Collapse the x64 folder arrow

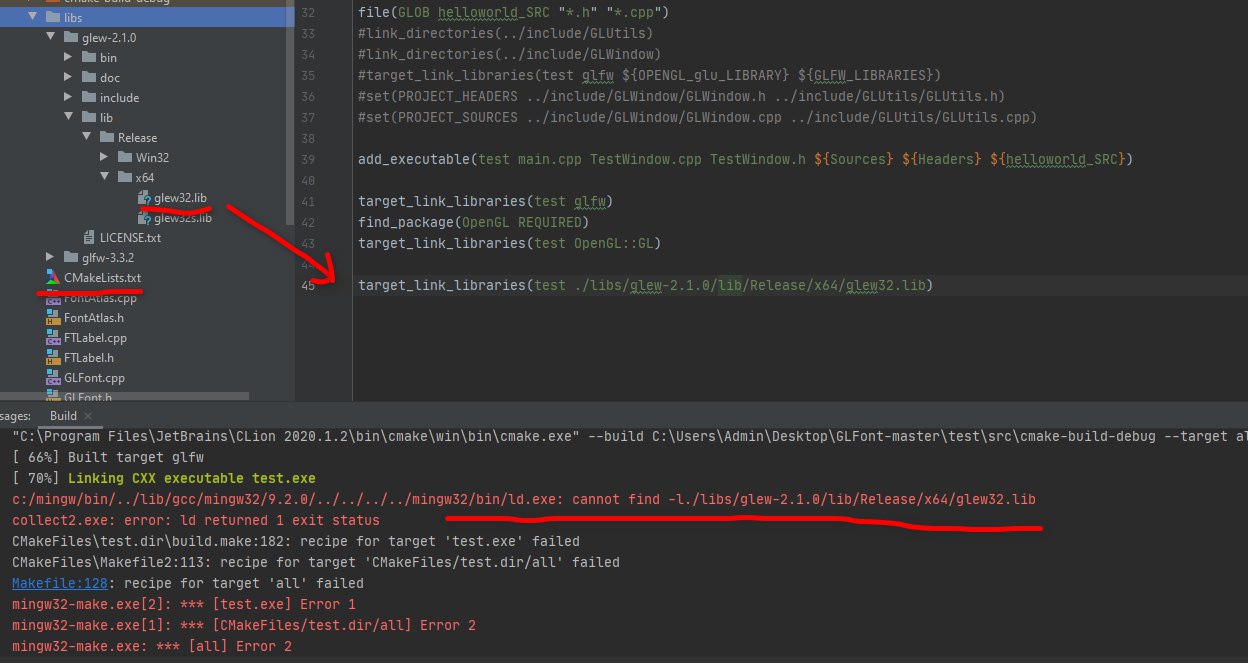pyautogui.click(x=104, y=177)
